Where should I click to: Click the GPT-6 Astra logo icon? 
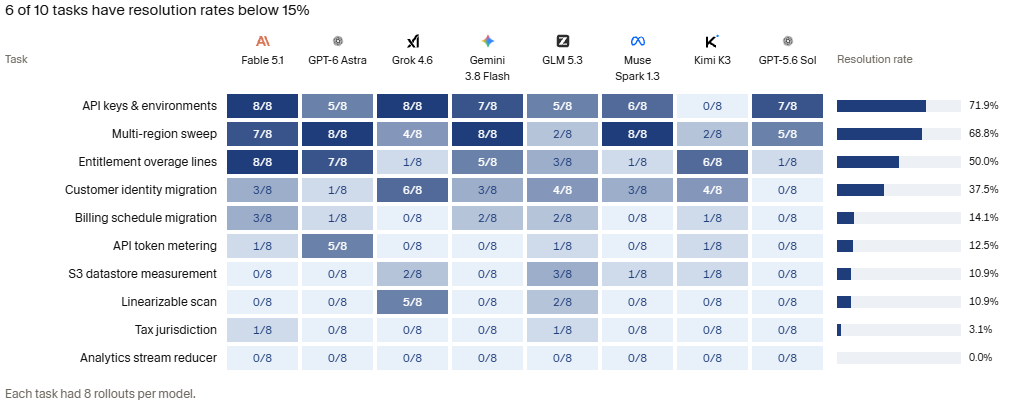[x=338, y=41]
